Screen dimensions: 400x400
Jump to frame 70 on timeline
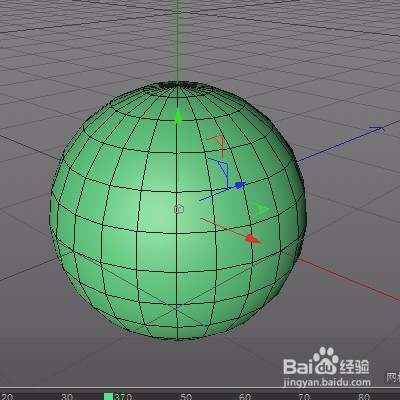(304, 397)
